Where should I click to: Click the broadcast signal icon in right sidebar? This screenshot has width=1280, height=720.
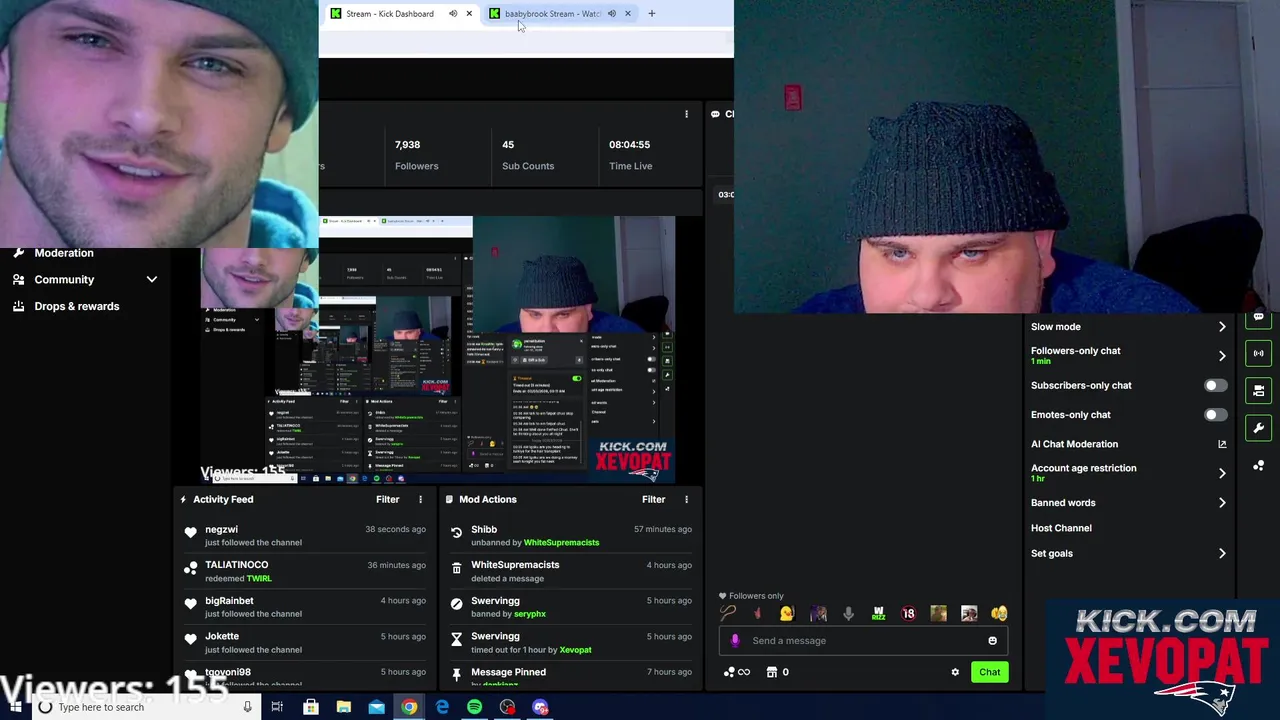1258,353
